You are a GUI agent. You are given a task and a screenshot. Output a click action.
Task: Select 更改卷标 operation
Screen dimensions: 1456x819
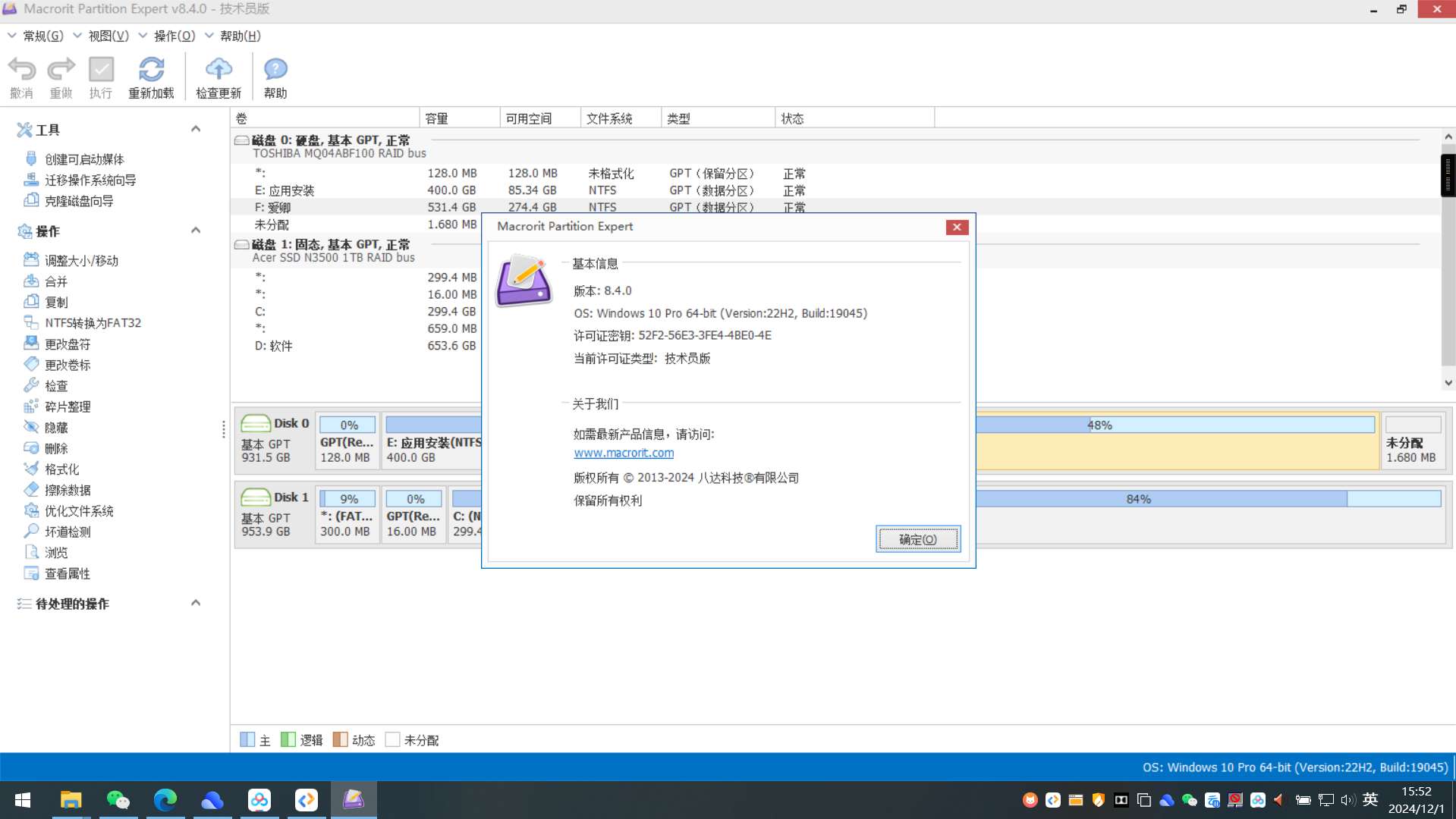click(x=57, y=365)
